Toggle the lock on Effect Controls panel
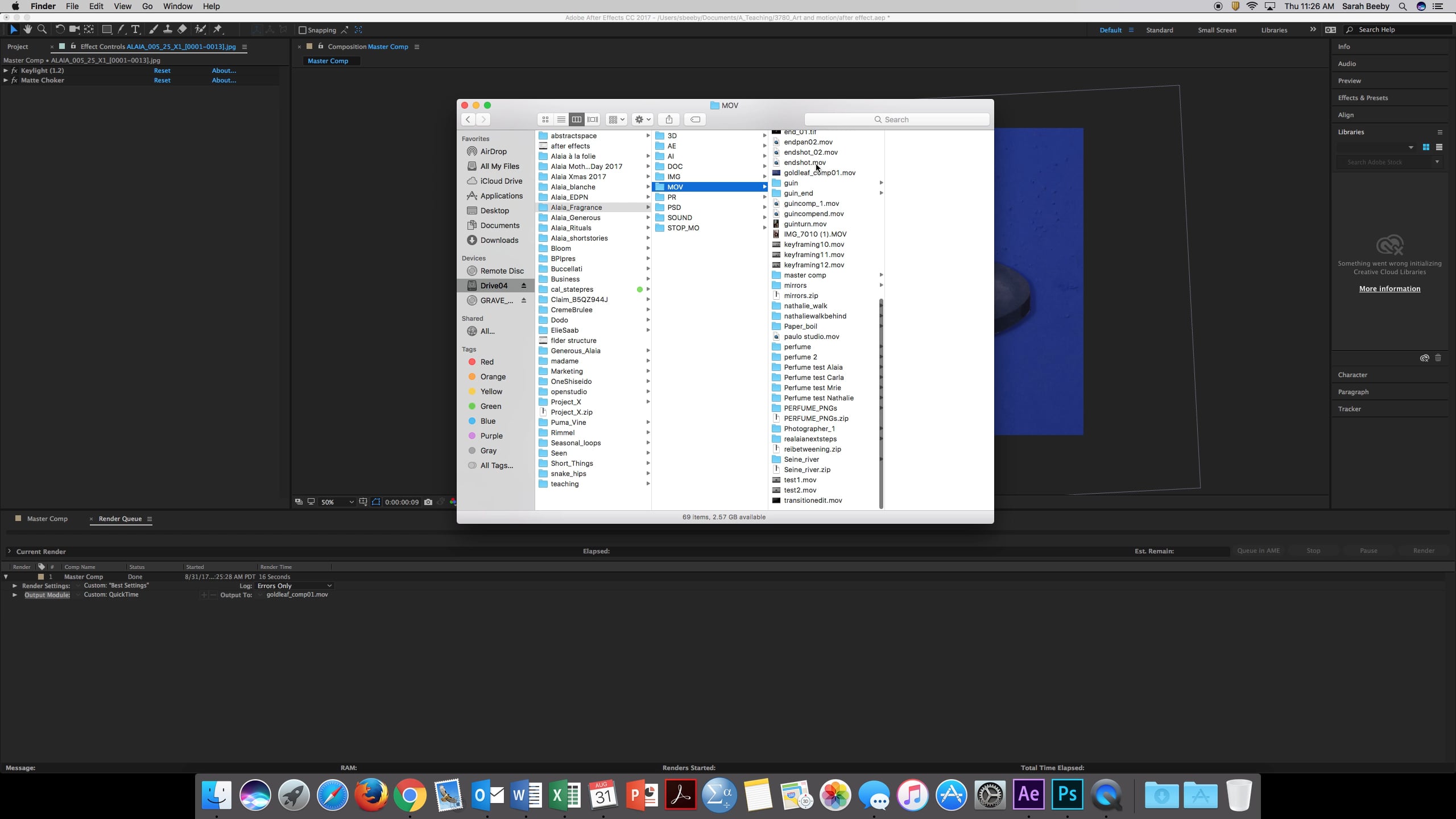Screen dimensions: 1456x819 [x=73, y=47]
